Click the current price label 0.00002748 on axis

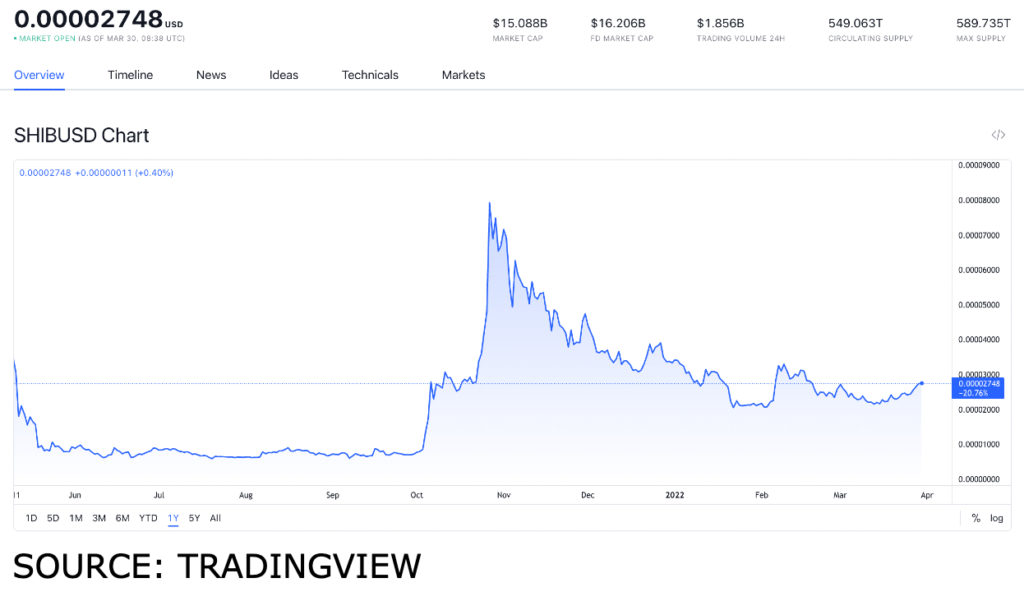(978, 388)
